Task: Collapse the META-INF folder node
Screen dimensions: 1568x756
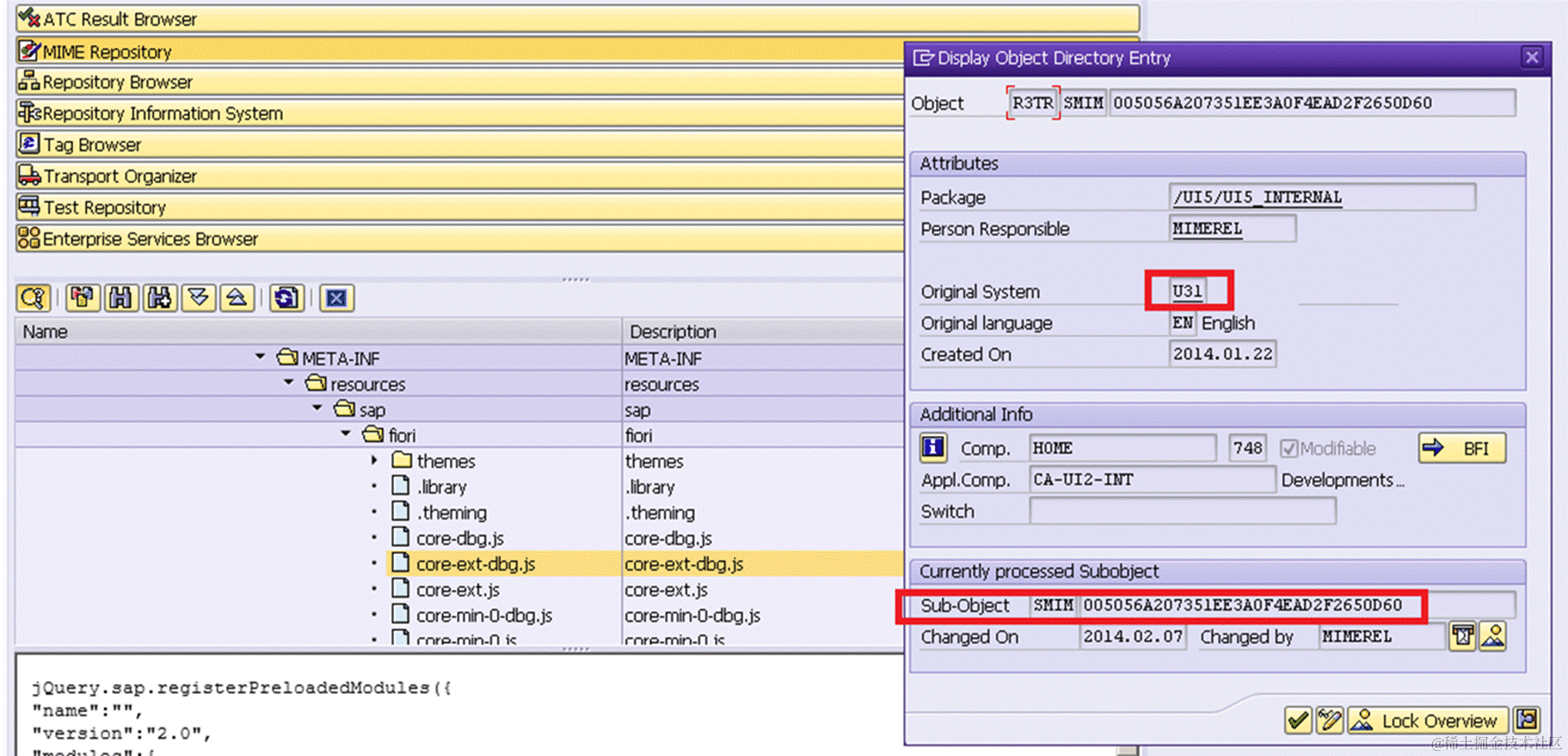Action: point(260,356)
